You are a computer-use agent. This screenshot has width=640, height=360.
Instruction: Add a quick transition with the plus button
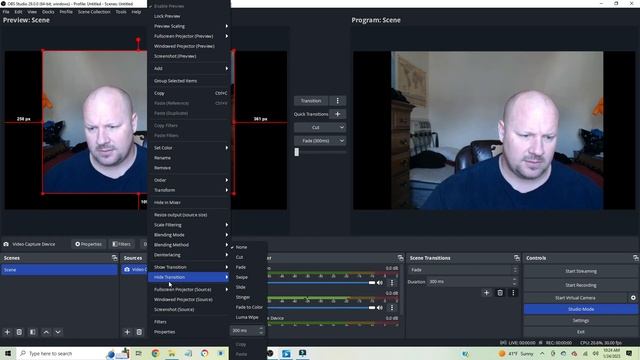point(338,114)
